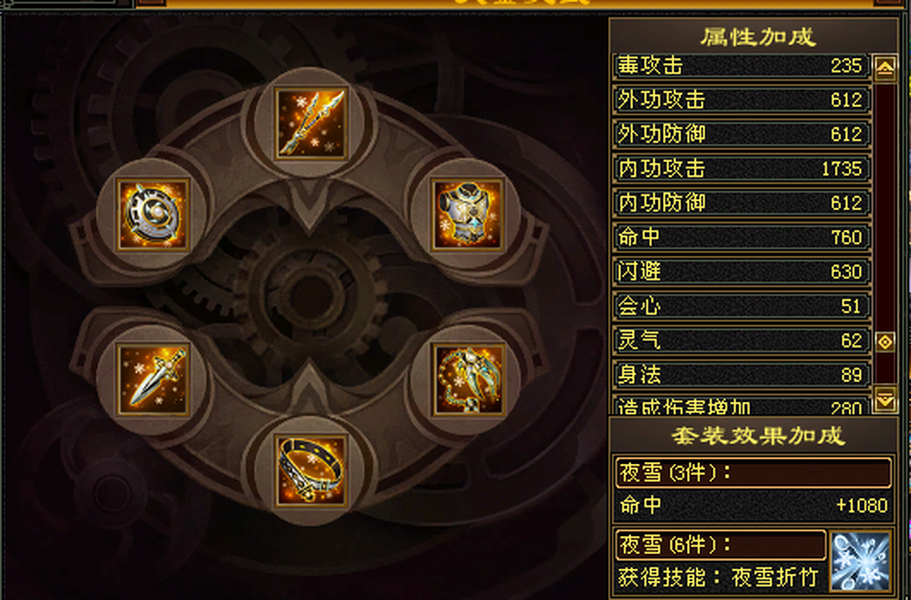Click the 会心 attribute row

pyautogui.click(x=742, y=306)
